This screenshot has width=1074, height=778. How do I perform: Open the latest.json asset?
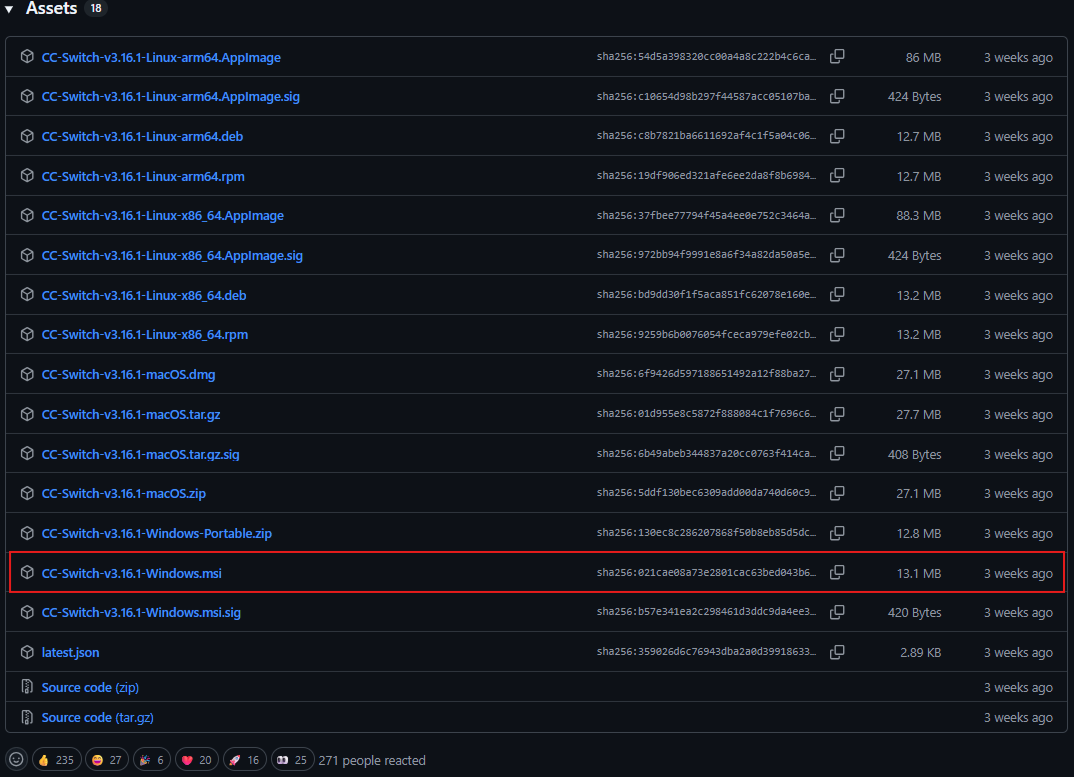pos(71,653)
